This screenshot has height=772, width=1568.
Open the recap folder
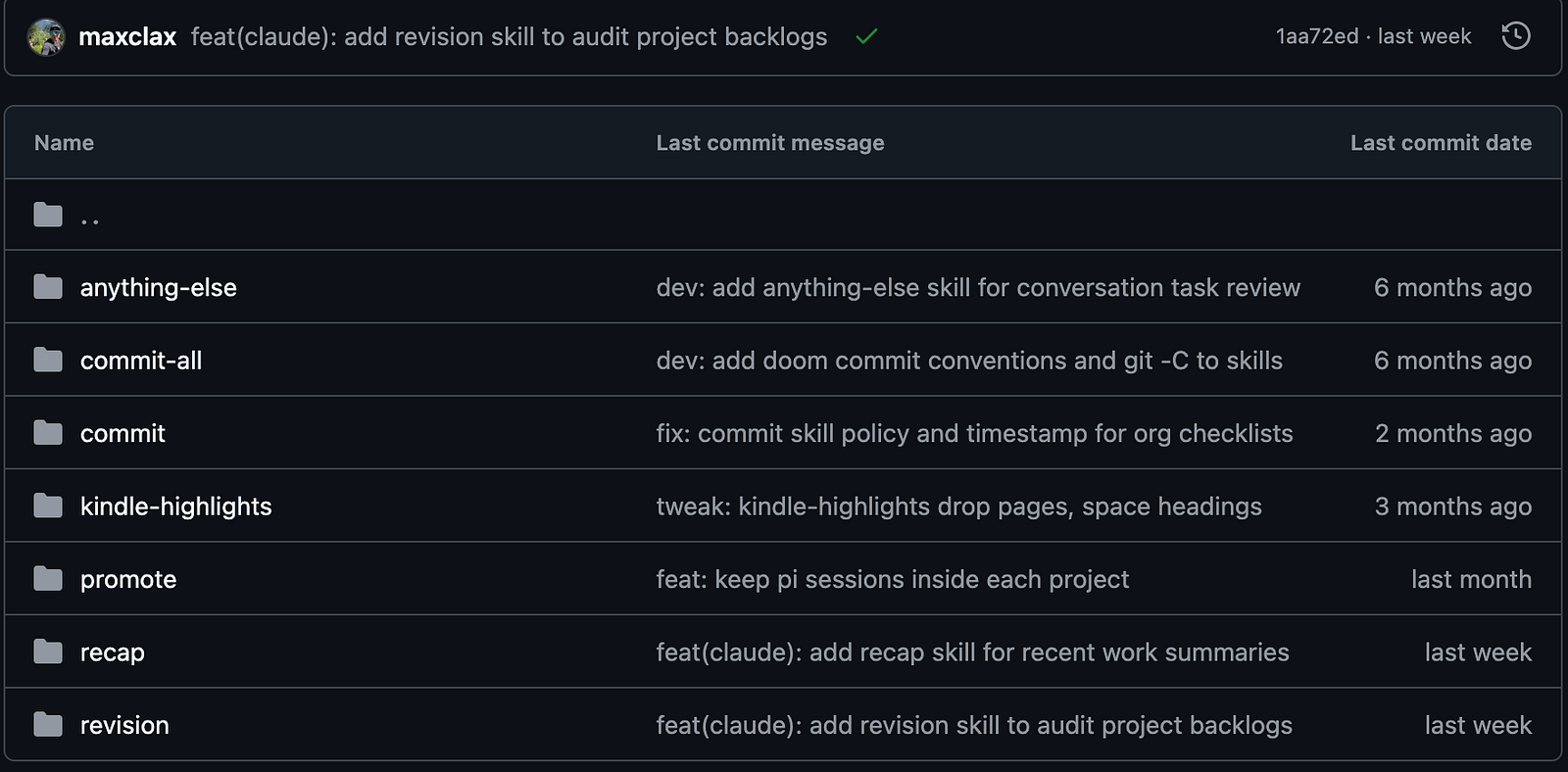tap(113, 652)
